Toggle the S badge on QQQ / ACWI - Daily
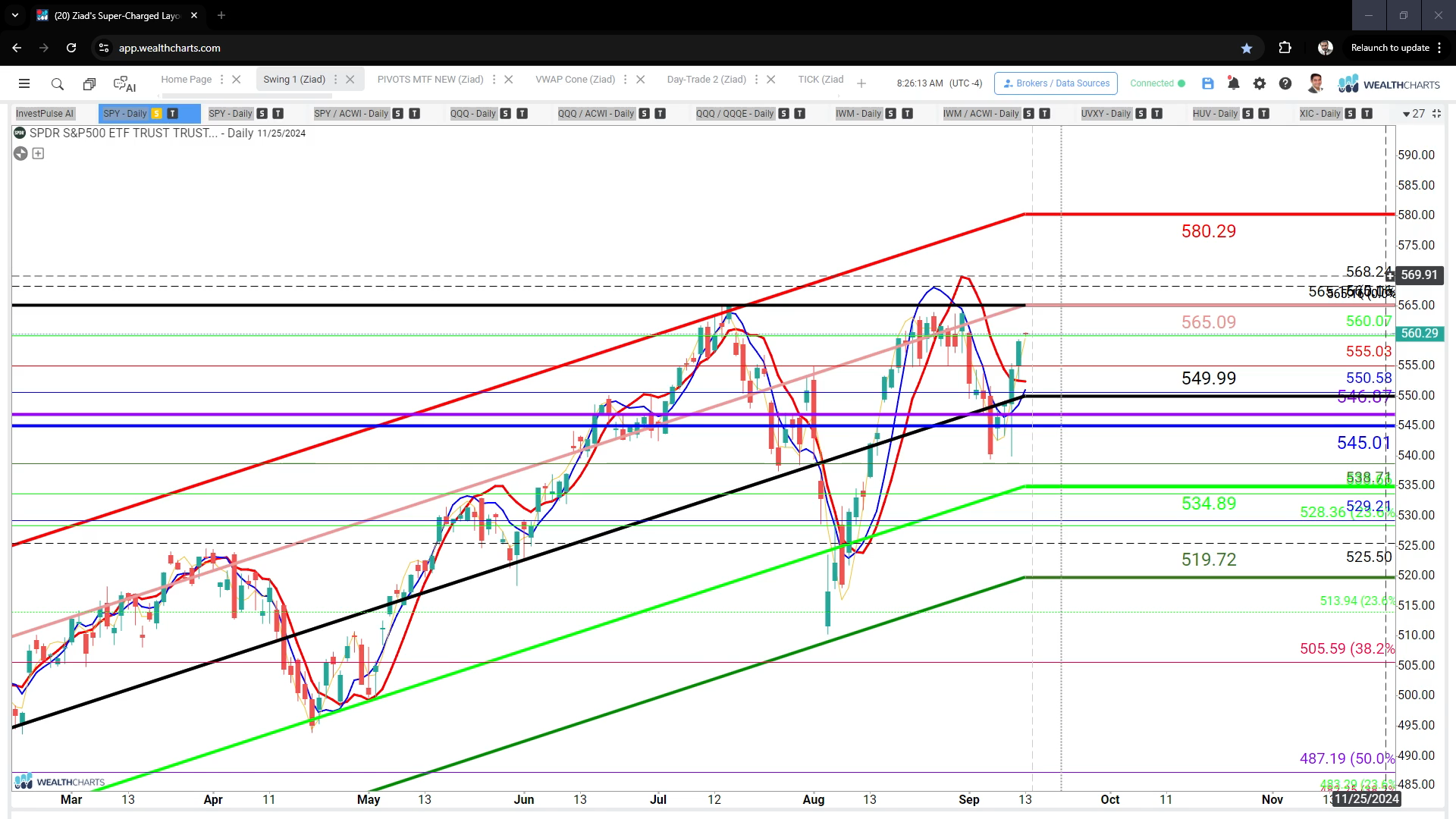This screenshot has width=1456, height=819. coord(644,114)
